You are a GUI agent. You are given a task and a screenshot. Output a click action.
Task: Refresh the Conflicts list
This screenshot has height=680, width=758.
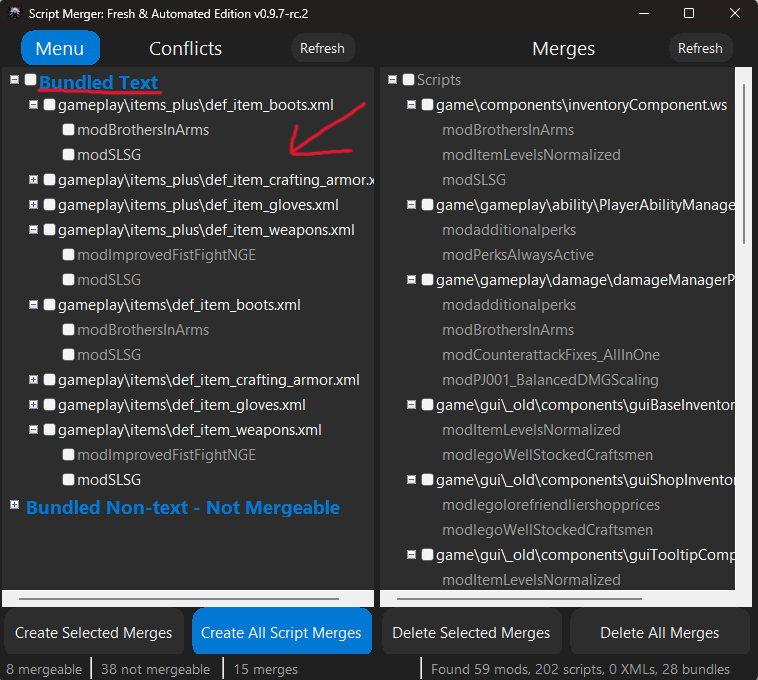[x=322, y=48]
